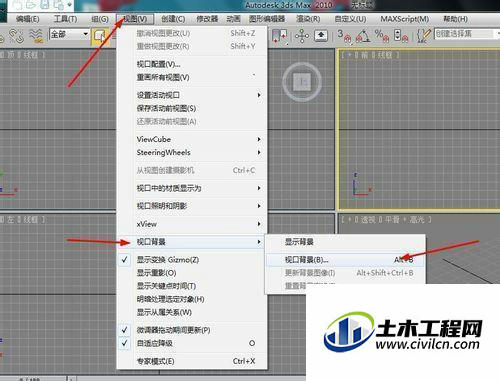Expand the 视口中的材质显示为 submenu
The height and width of the screenshot is (381, 500).
pos(192,188)
